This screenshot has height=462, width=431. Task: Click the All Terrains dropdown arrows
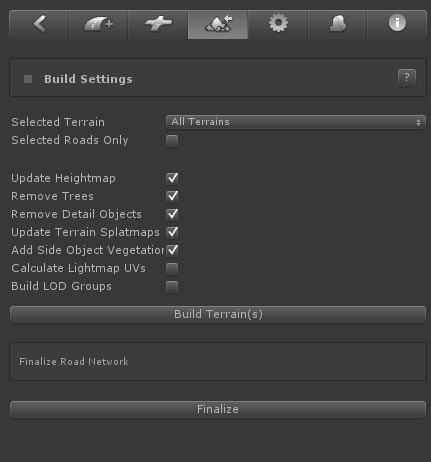[418, 122]
